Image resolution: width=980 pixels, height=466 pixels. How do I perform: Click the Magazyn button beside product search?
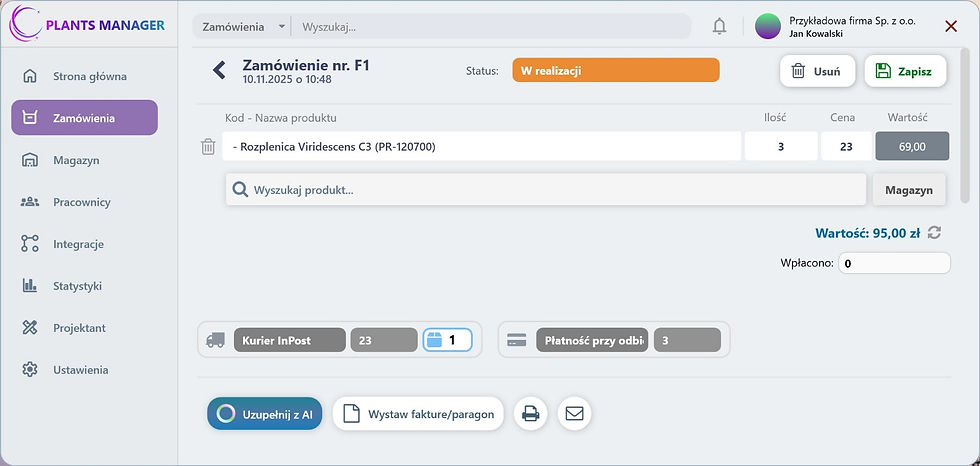909,190
